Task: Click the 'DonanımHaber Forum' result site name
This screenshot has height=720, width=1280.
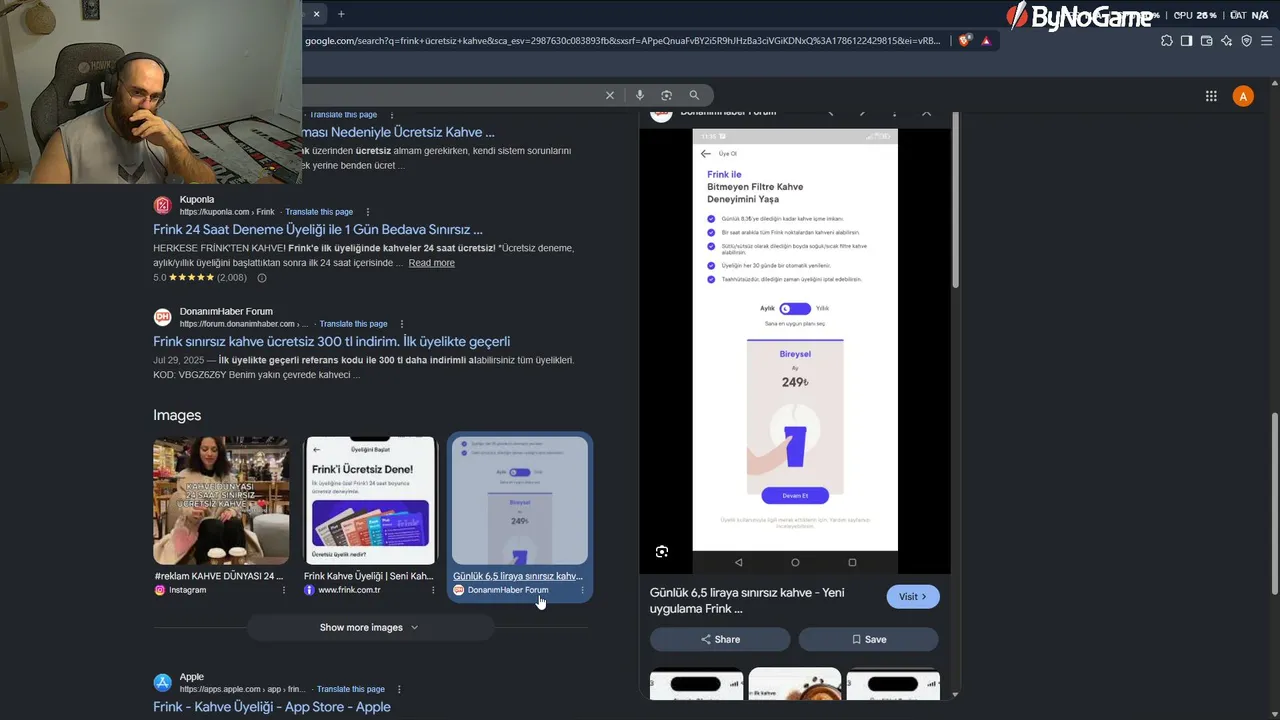Action: [x=226, y=311]
